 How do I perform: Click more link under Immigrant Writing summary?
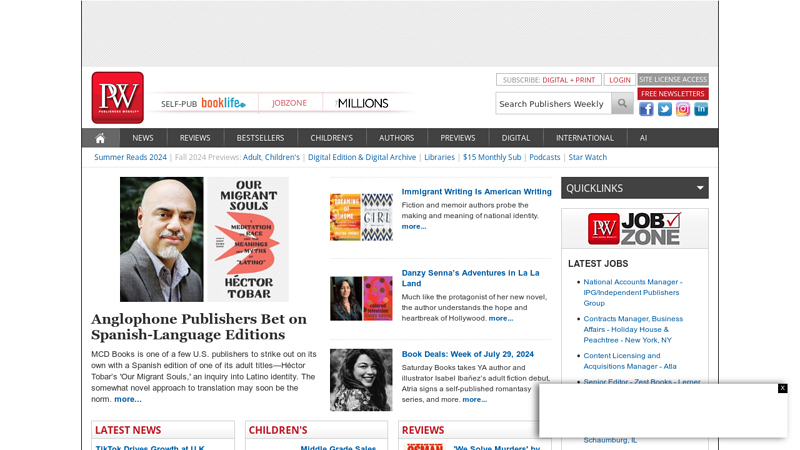[x=414, y=227]
